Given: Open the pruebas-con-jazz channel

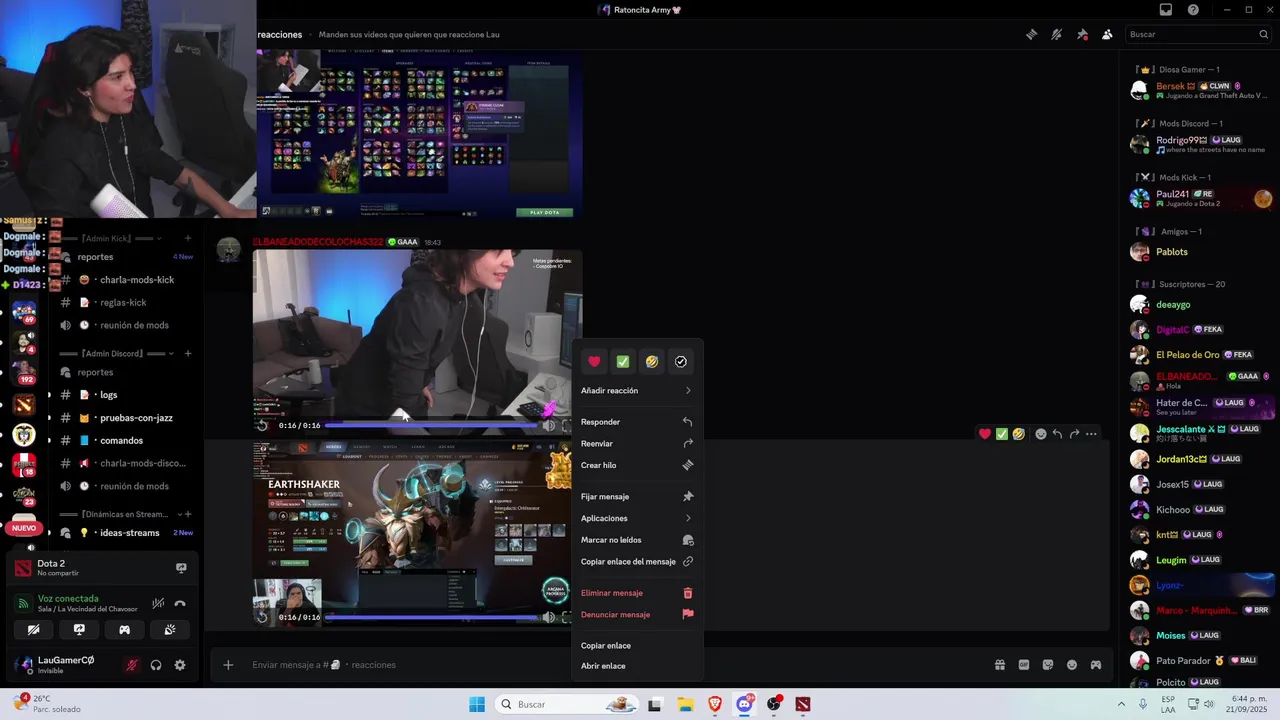Looking at the screenshot, I should tap(126, 418).
